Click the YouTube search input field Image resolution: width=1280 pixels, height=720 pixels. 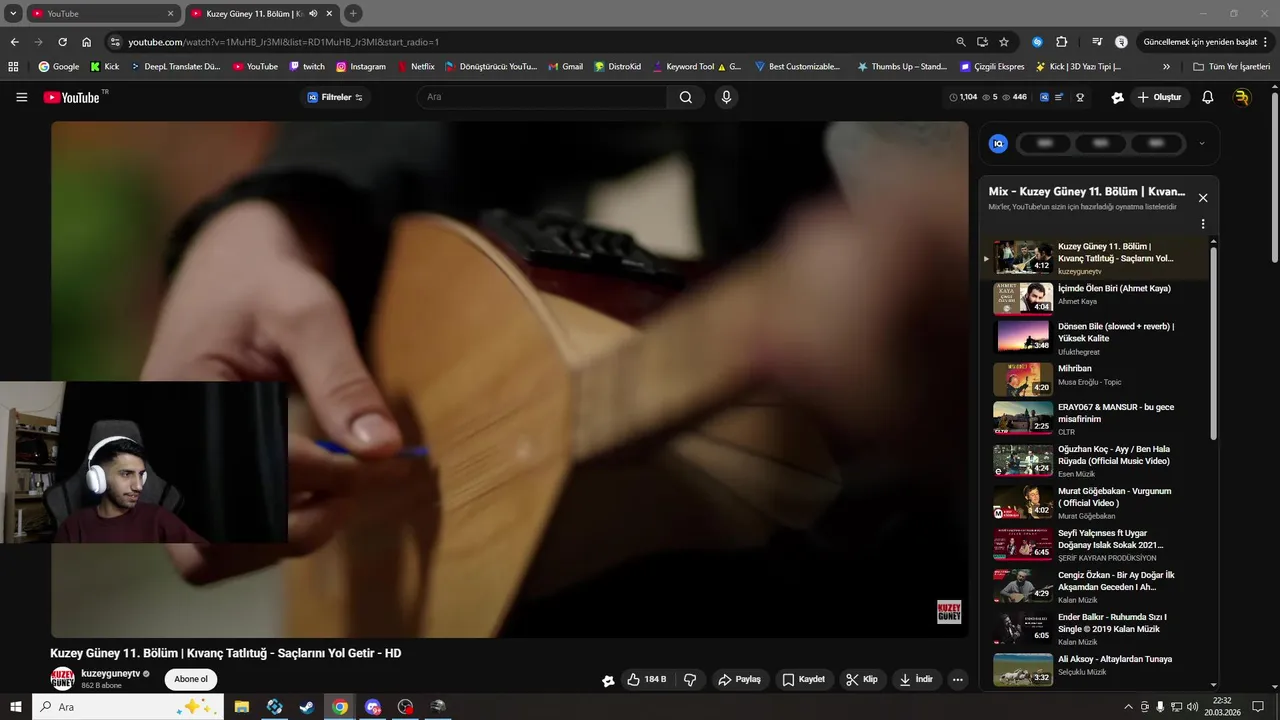[x=542, y=97]
